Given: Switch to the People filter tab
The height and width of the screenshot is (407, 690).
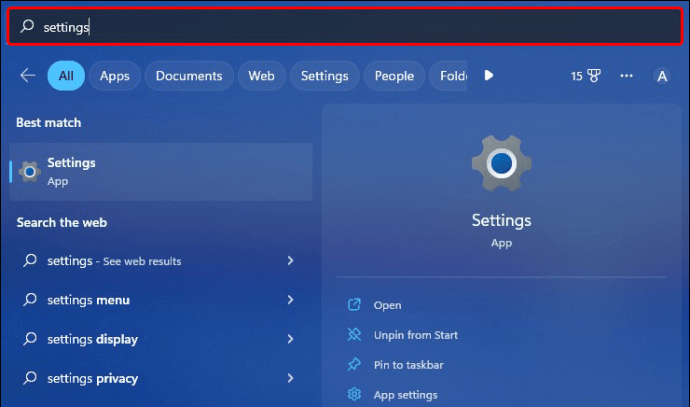Looking at the screenshot, I should (x=393, y=76).
